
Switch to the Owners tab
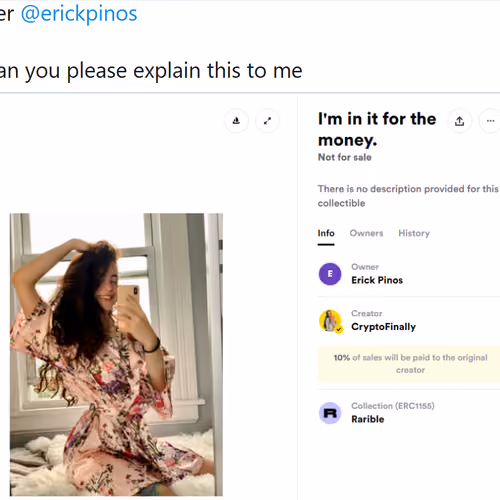(366, 233)
